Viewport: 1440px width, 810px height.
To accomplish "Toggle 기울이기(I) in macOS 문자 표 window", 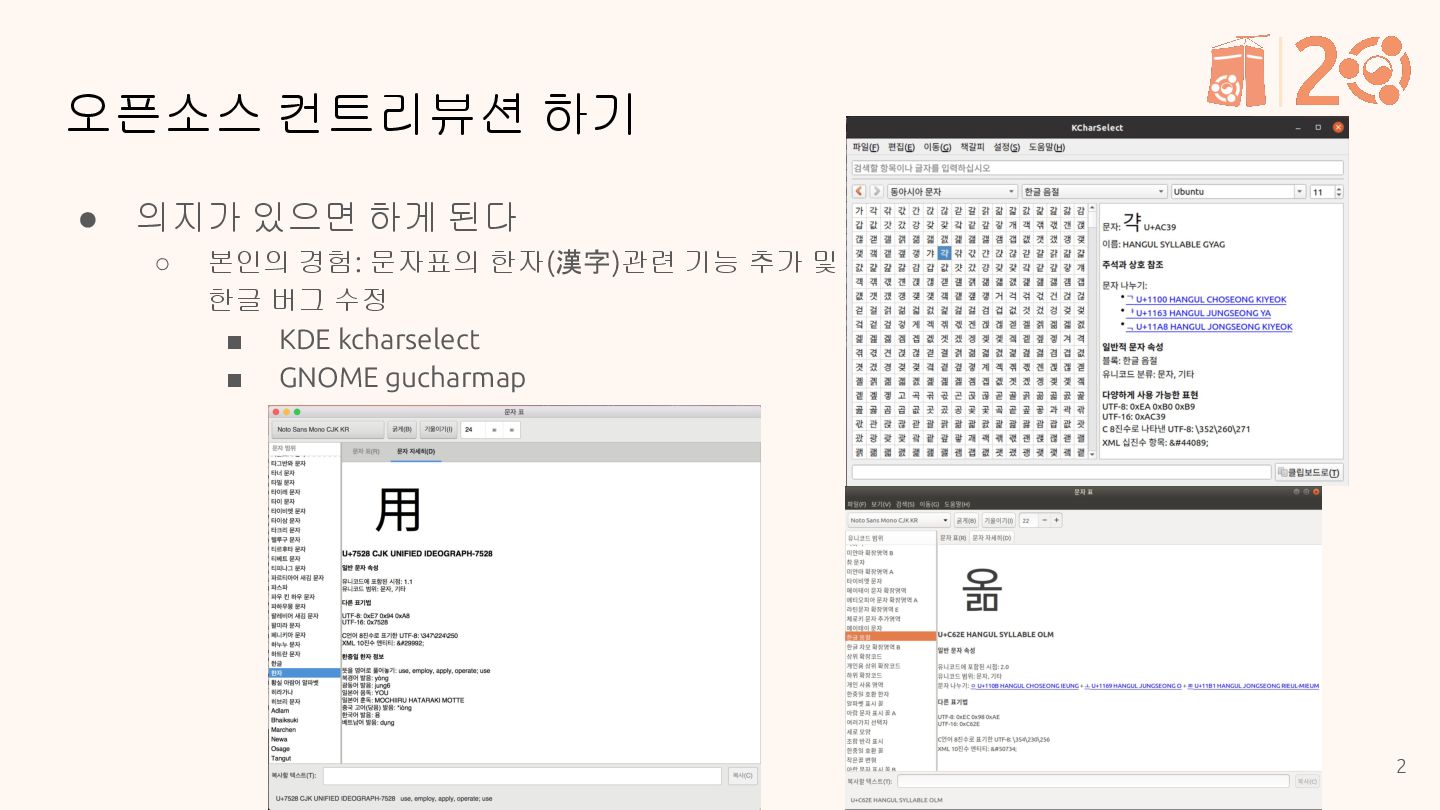I will [438, 430].
